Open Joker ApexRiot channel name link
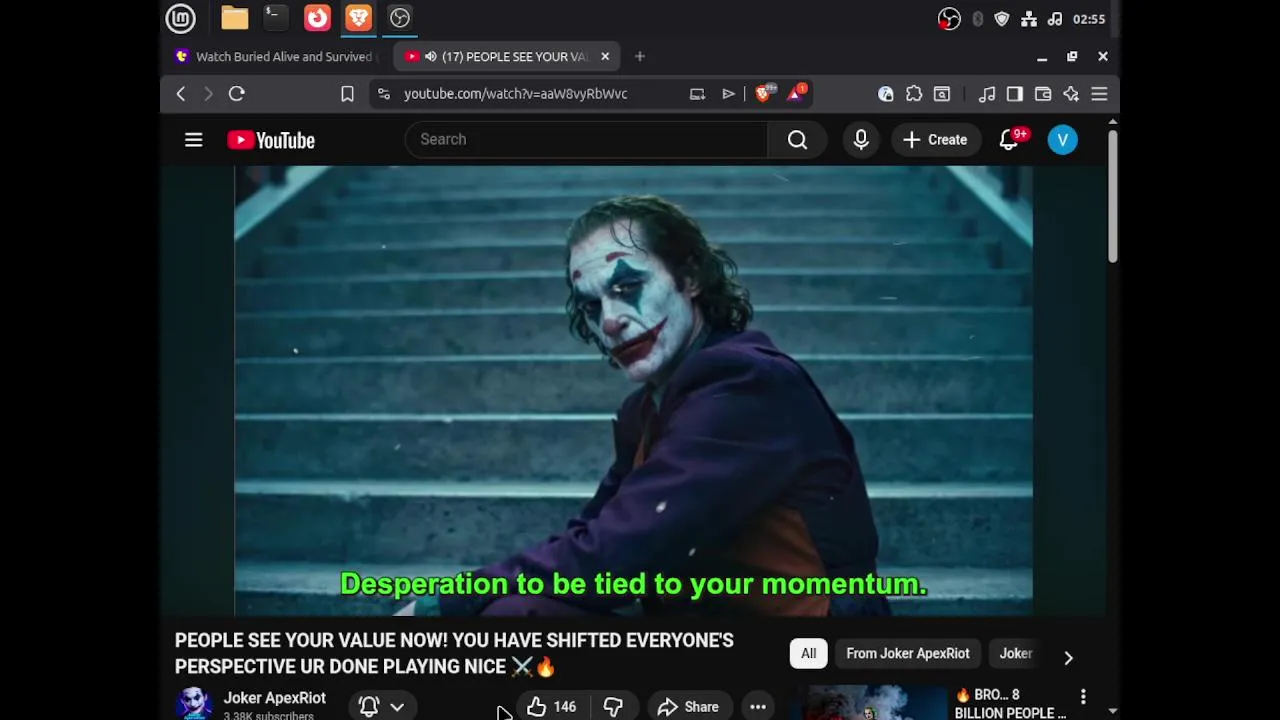 coord(275,698)
